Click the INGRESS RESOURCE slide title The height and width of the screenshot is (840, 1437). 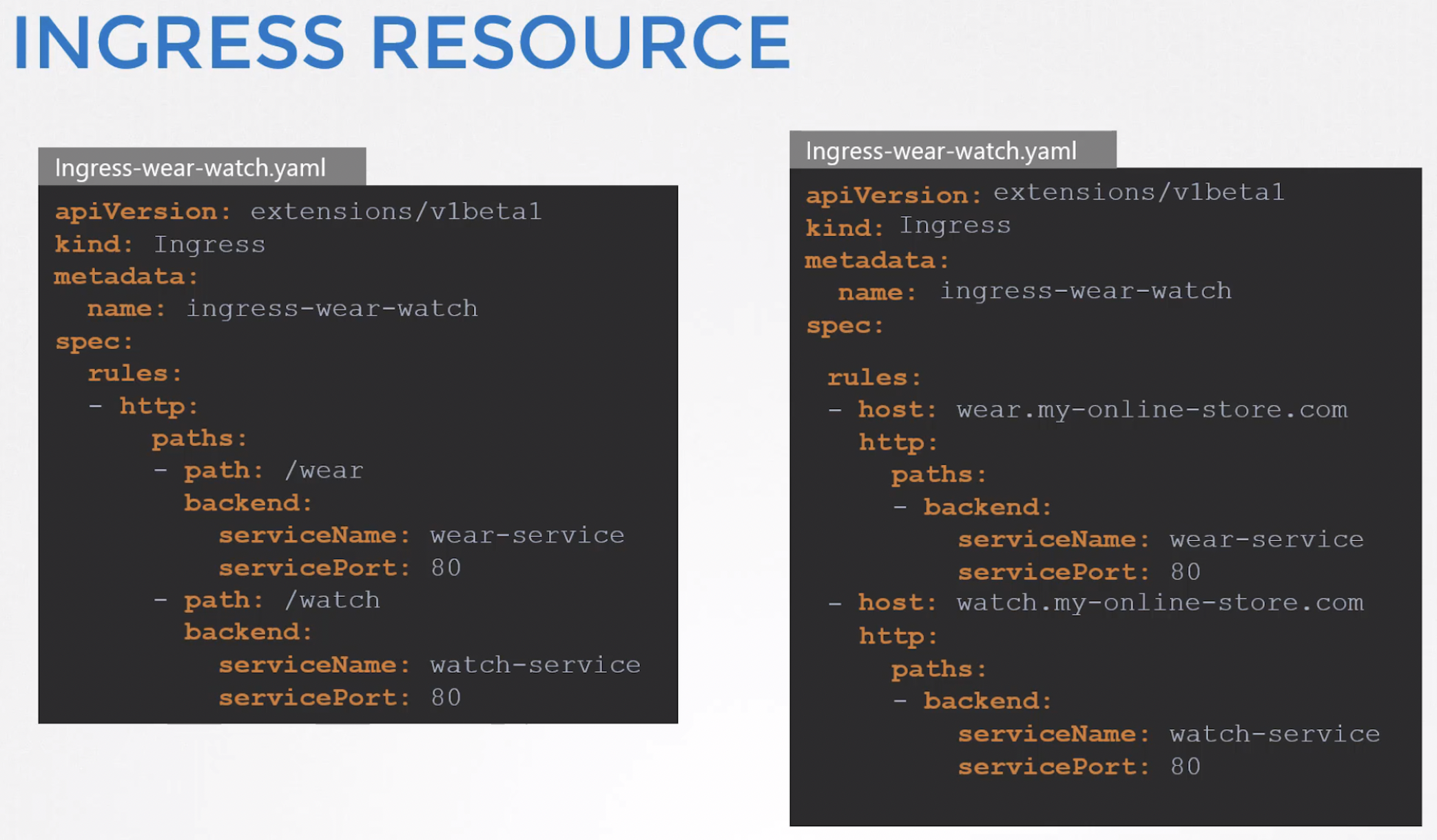(x=402, y=43)
